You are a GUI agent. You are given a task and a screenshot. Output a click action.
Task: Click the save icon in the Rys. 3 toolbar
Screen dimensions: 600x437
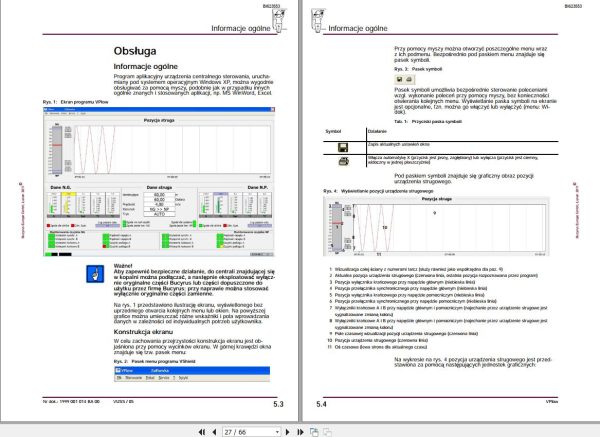tap(399, 79)
